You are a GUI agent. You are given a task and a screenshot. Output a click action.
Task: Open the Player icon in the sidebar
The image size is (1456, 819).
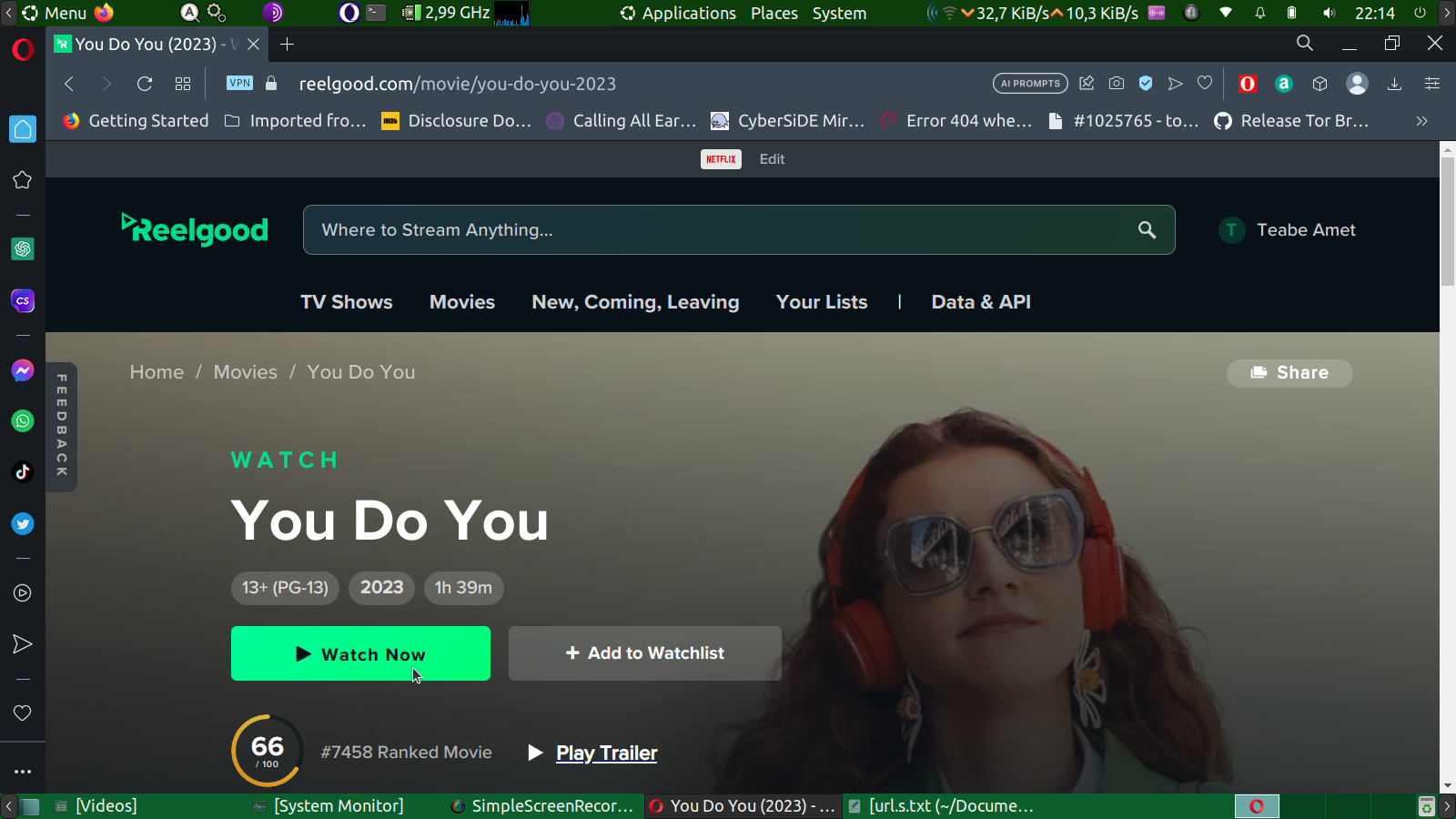pyautogui.click(x=23, y=593)
